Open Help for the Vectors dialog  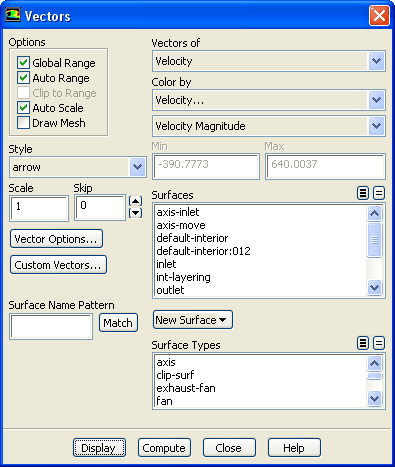294,448
